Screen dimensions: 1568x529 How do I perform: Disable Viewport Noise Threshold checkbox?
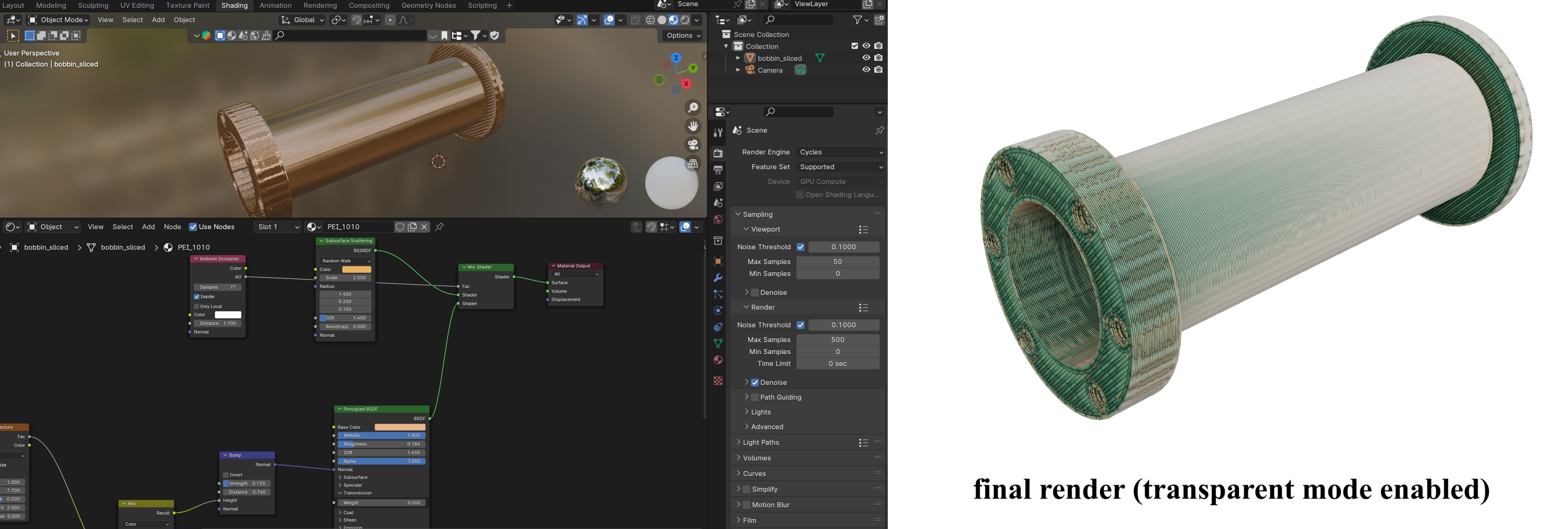(x=800, y=247)
